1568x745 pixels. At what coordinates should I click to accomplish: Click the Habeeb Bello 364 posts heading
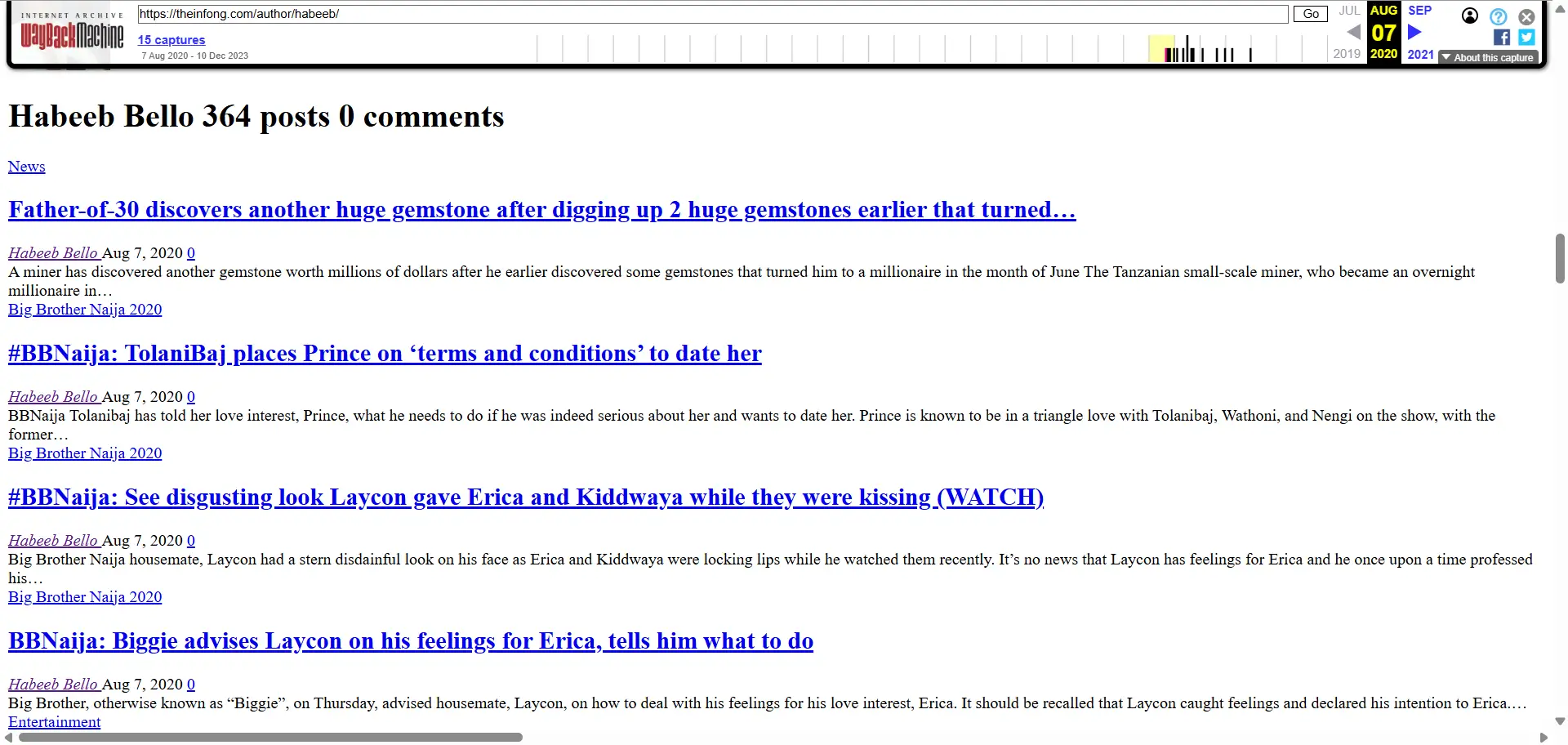pos(256,117)
